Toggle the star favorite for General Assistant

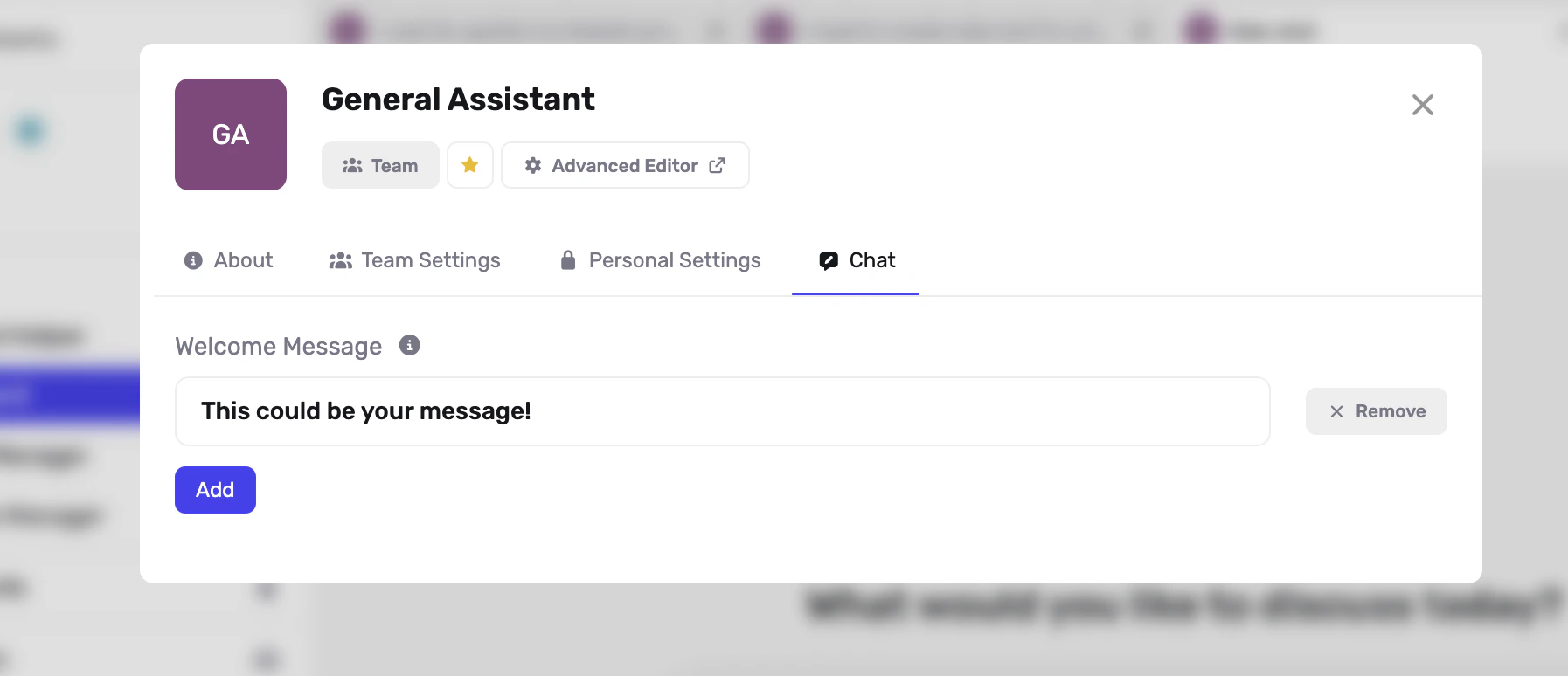(x=470, y=164)
